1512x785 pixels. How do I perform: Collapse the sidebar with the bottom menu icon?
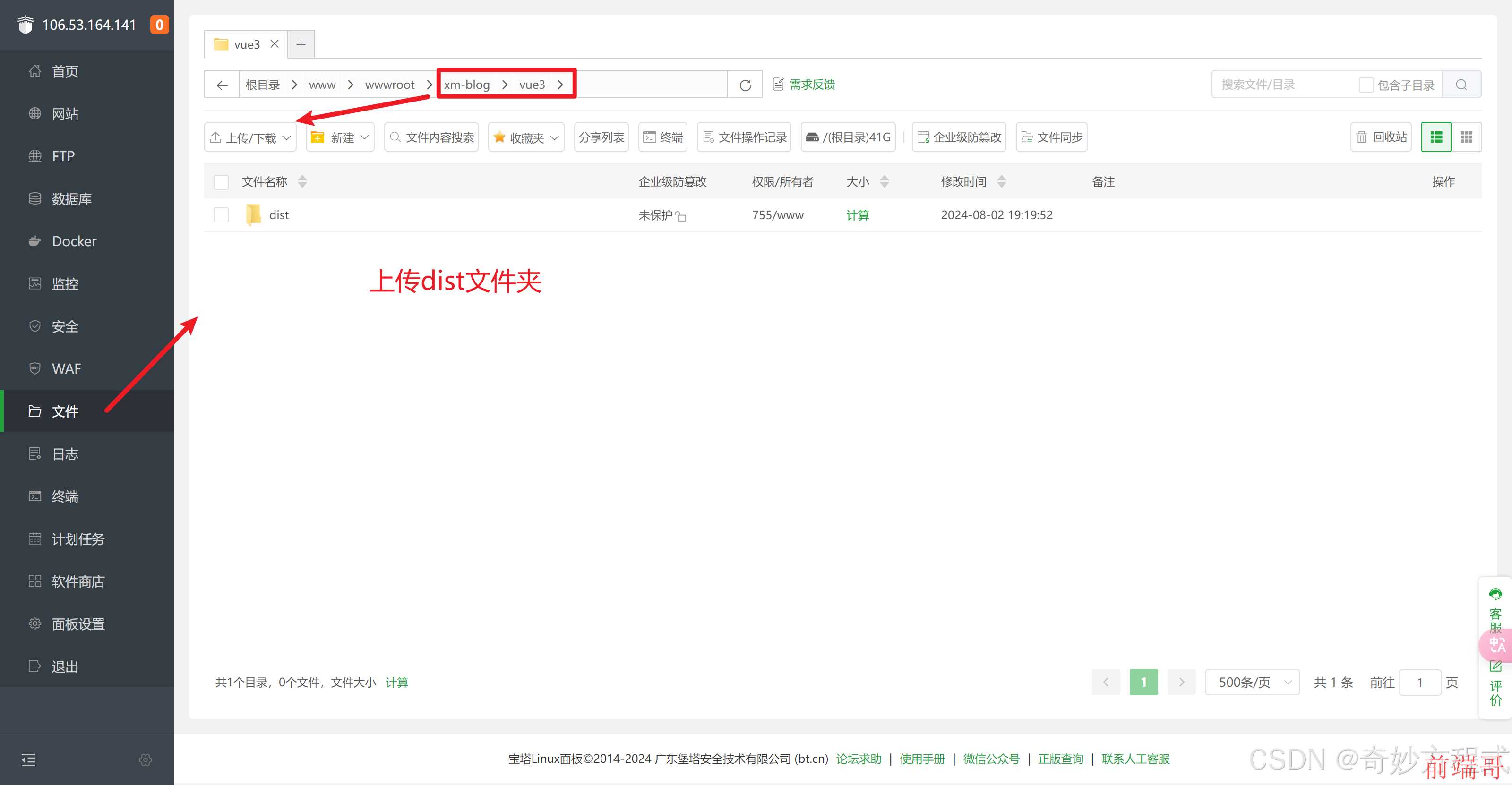tap(28, 760)
